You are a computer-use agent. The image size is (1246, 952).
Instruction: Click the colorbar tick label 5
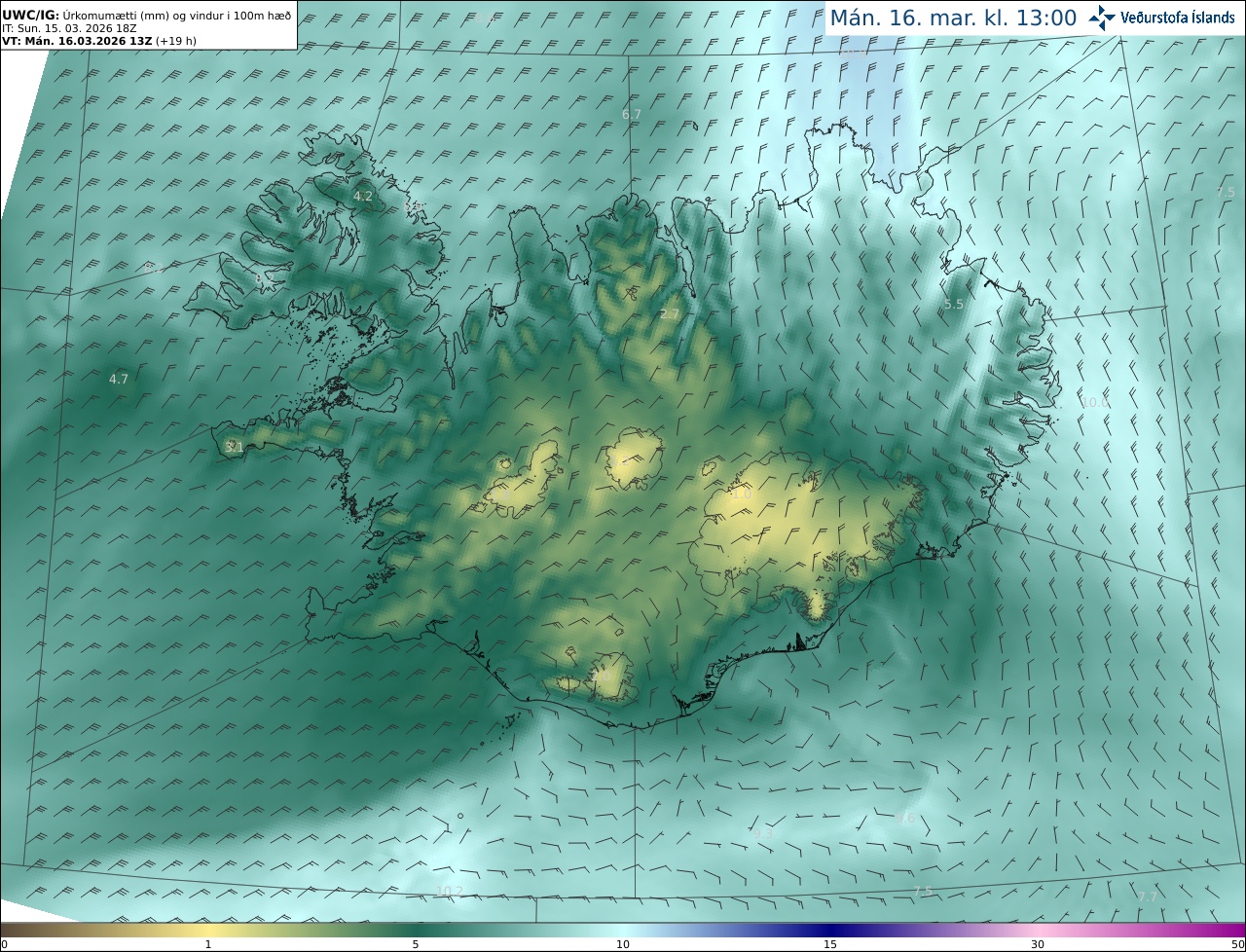click(x=416, y=944)
